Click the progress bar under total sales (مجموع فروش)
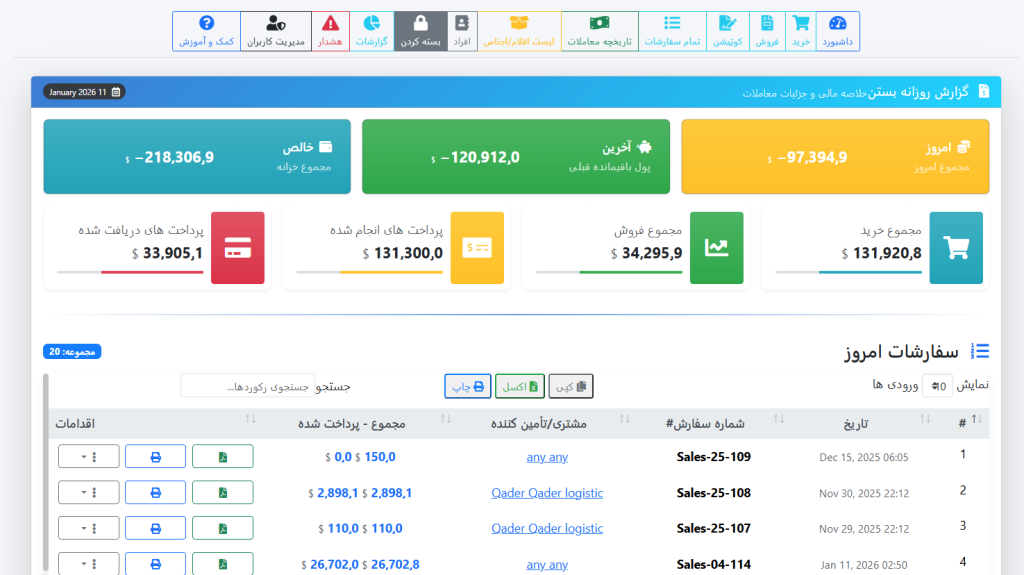This screenshot has height=575, width=1024. [609, 271]
